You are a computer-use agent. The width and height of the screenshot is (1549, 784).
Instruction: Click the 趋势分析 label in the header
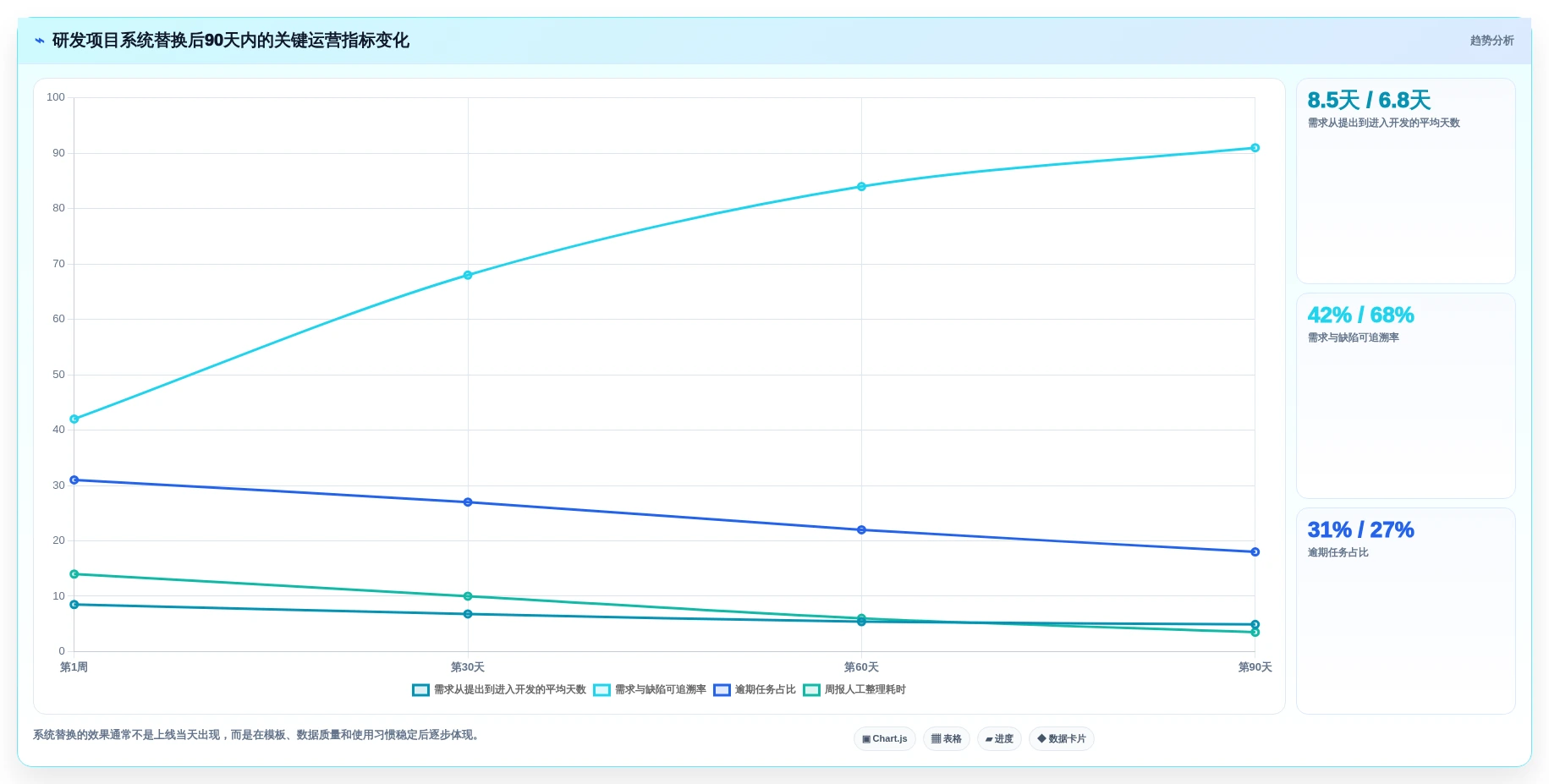click(x=1491, y=41)
